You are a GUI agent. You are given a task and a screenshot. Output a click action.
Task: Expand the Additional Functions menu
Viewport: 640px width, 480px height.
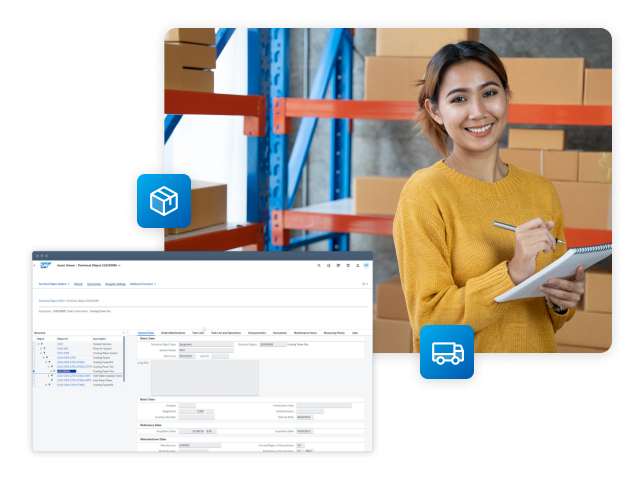142,284
